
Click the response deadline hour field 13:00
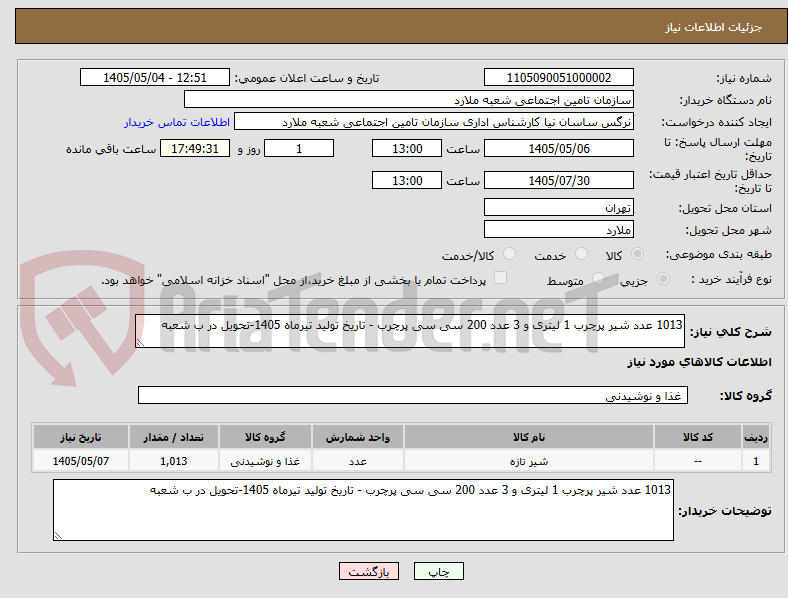[x=407, y=149]
